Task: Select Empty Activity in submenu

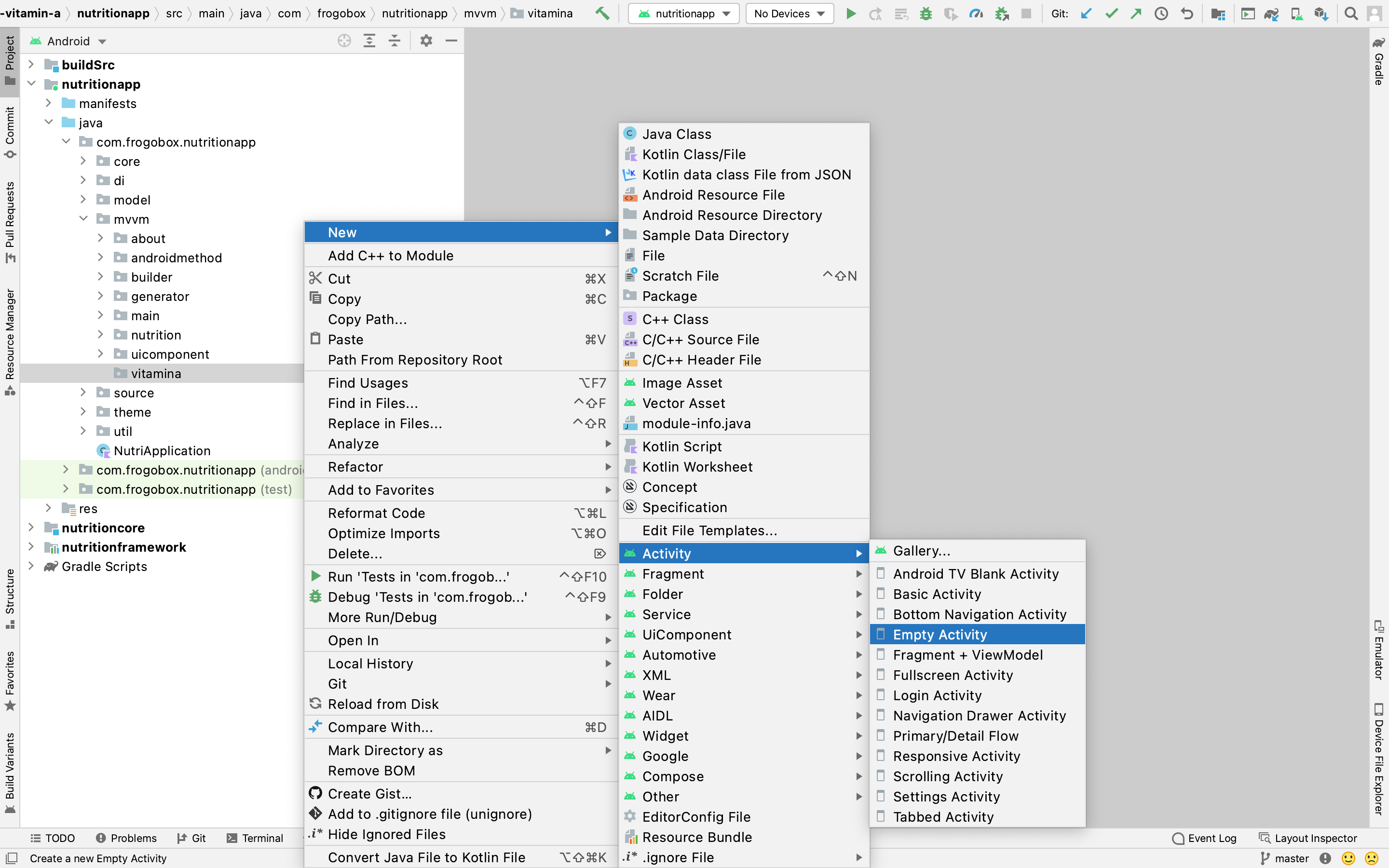Action: click(x=940, y=634)
